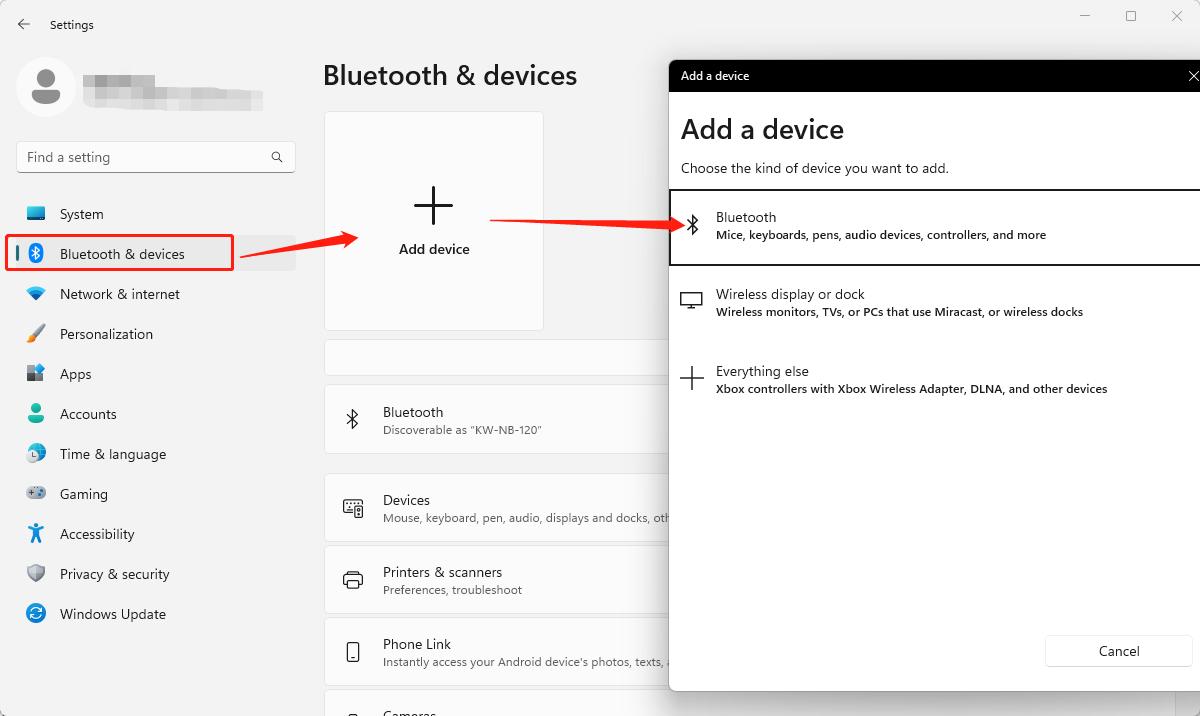Open Accounts in sidebar
The width and height of the screenshot is (1200, 716).
tap(155, 414)
